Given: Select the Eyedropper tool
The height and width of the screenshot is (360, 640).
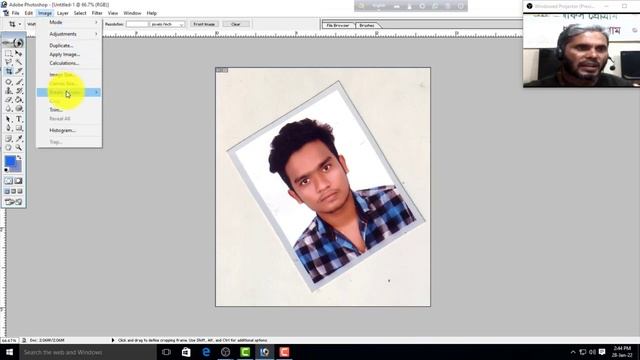Looking at the screenshot, I should click(19, 139).
